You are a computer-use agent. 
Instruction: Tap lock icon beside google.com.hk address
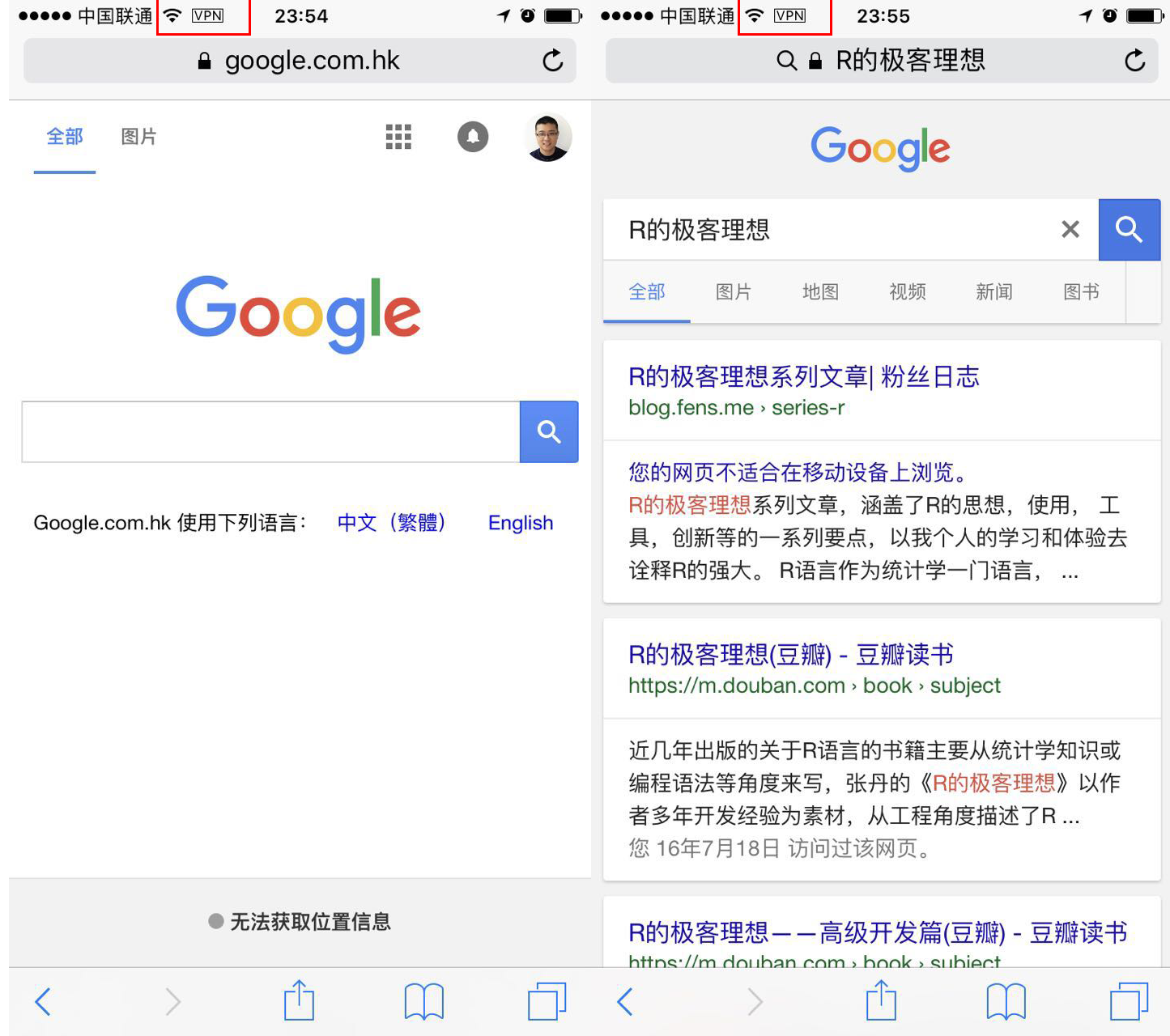click(205, 62)
